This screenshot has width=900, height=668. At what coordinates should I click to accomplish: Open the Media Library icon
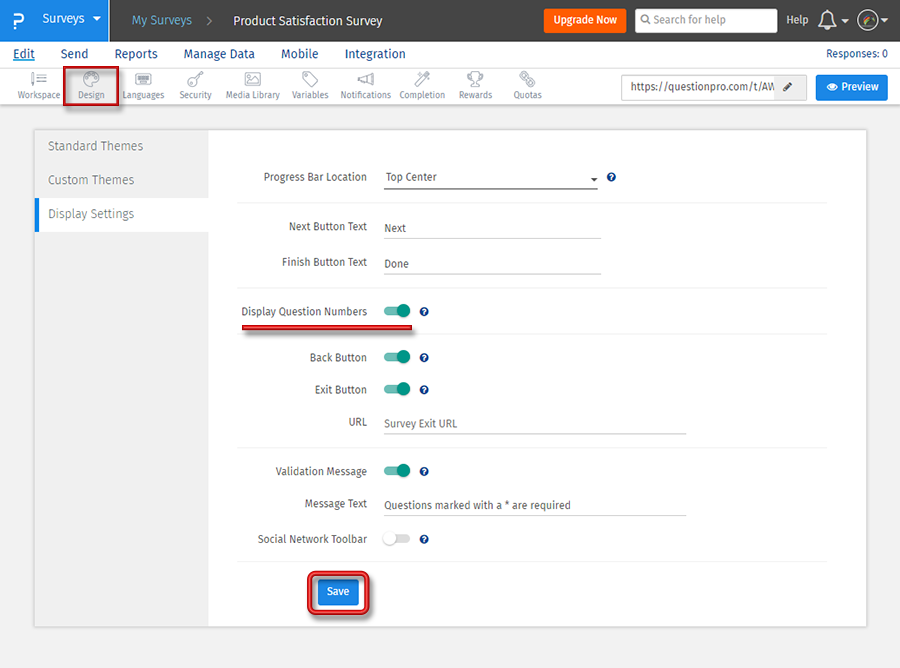(252, 85)
